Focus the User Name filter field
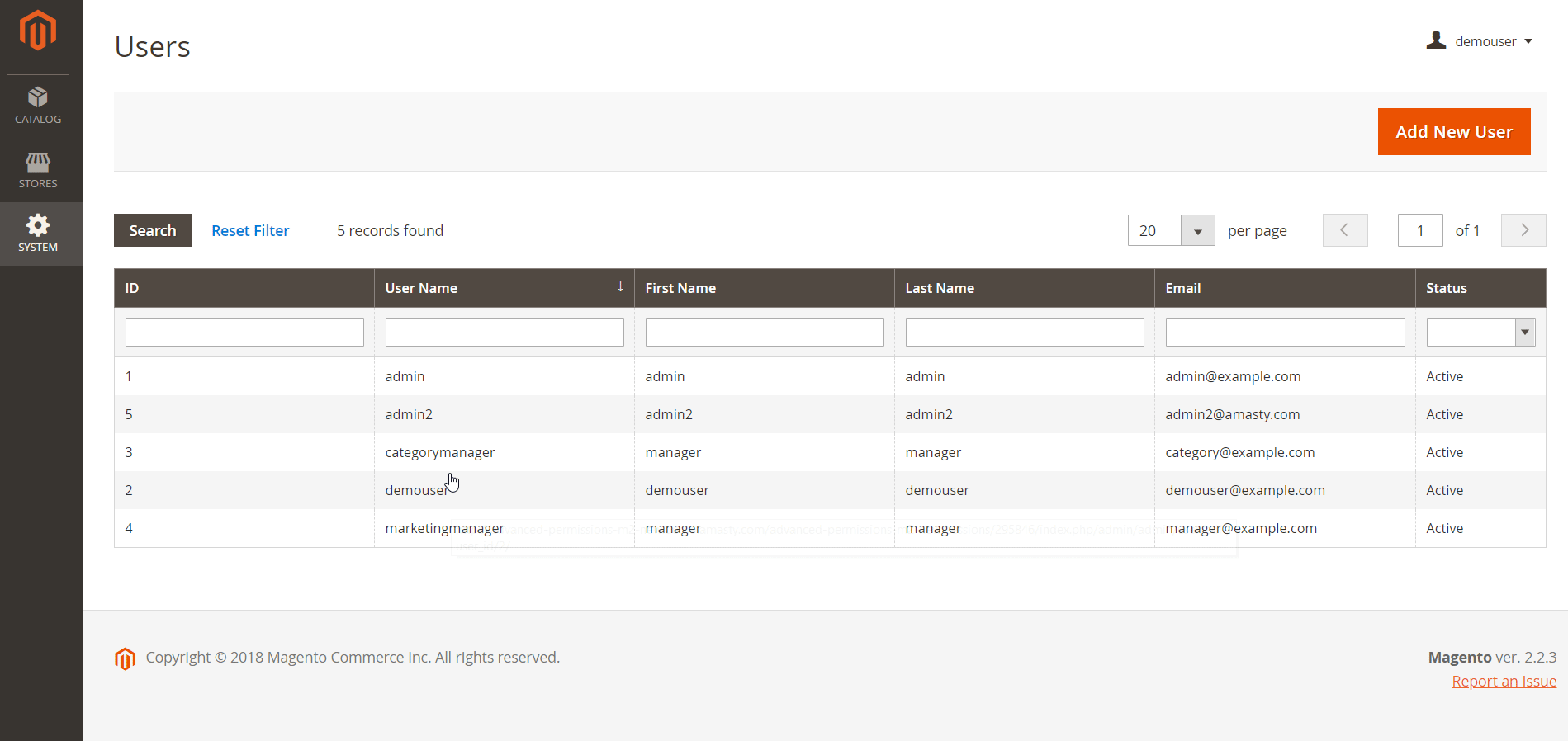The height and width of the screenshot is (741, 1568). coord(504,332)
